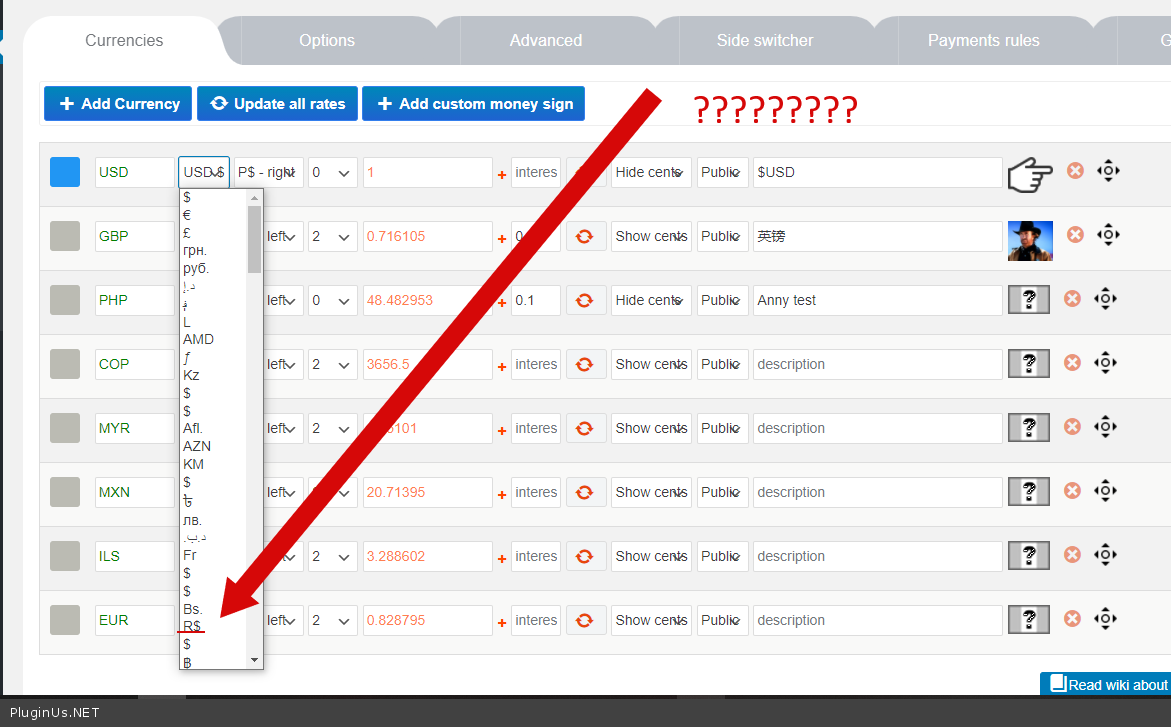Delete the ILS currency row
This screenshot has height=727, width=1171.
[1072, 554]
